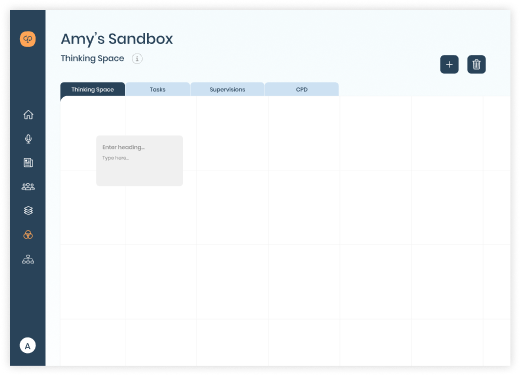This screenshot has height=376, width=521.
Task: Click the orange logo in the sidebar
Action: (x=28, y=39)
